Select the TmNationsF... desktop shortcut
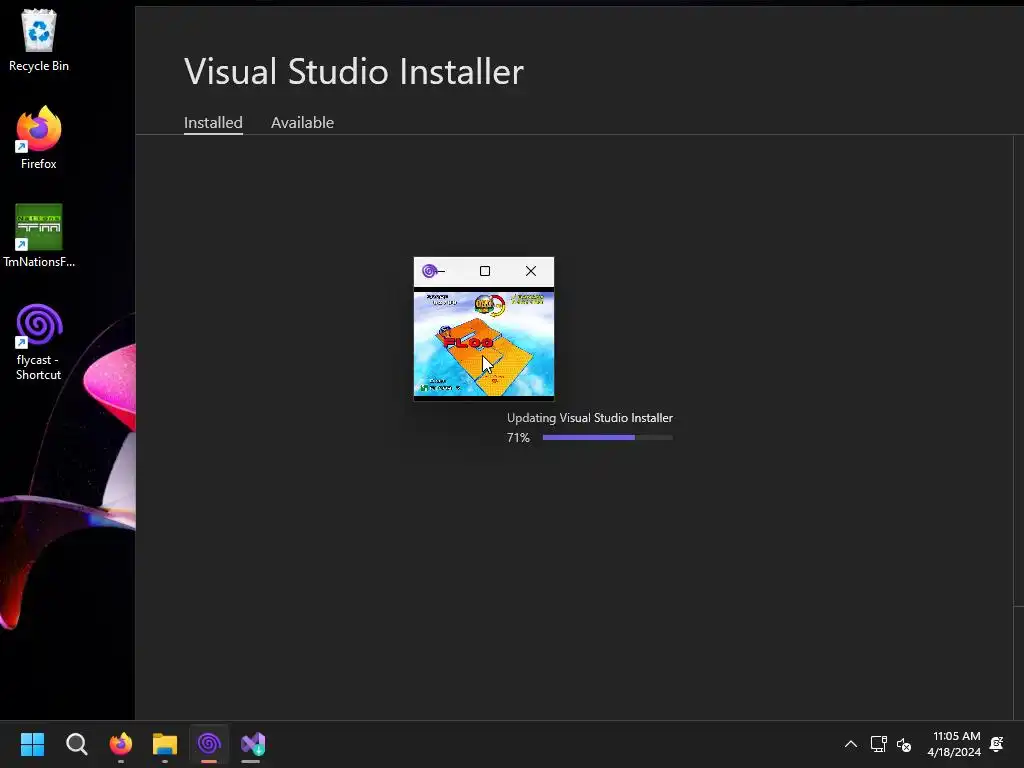The height and width of the screenshot is (768, 1024). click(39, 236)
